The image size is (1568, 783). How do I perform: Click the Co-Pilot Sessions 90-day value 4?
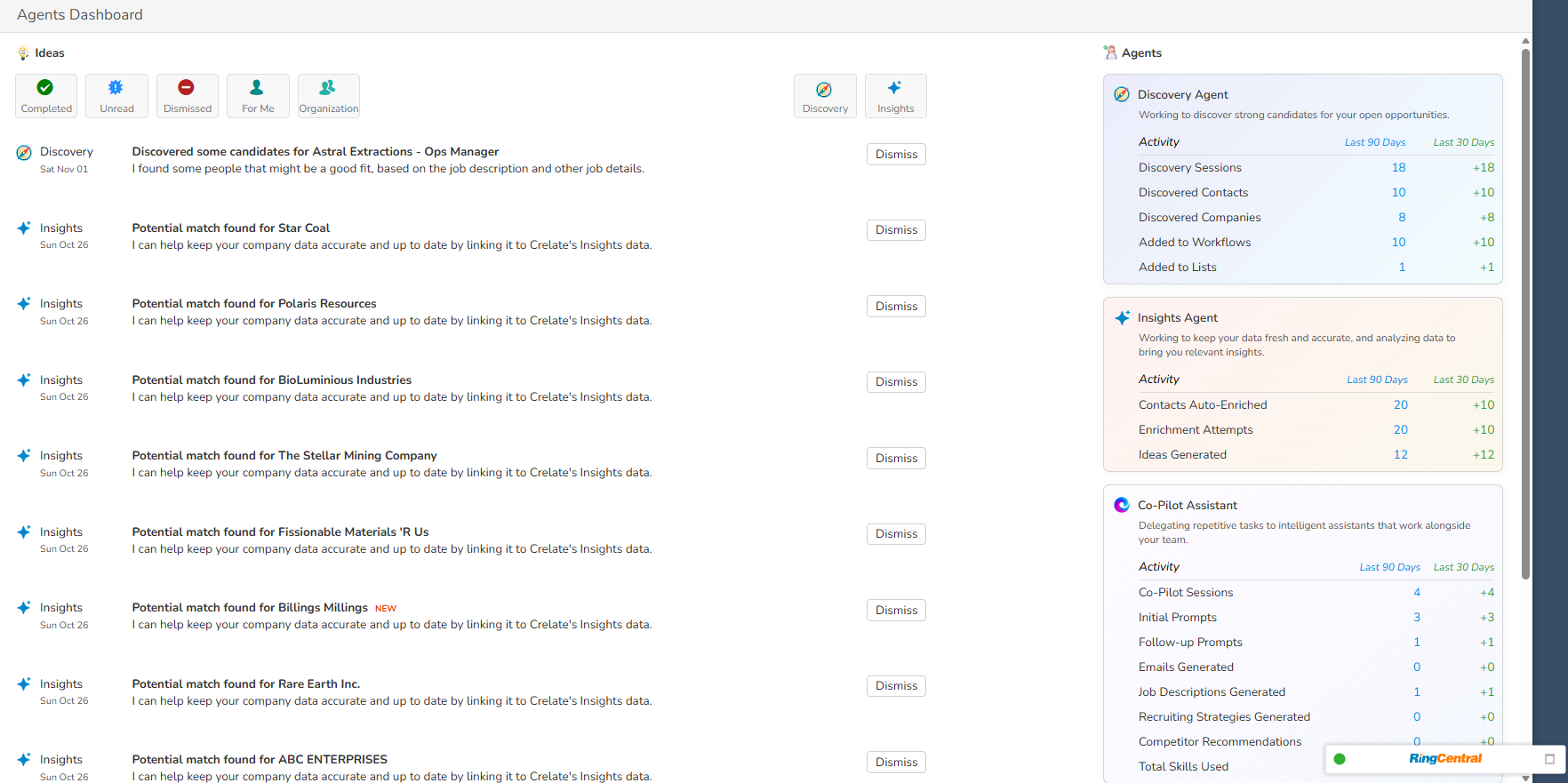tap(1417, 593)
